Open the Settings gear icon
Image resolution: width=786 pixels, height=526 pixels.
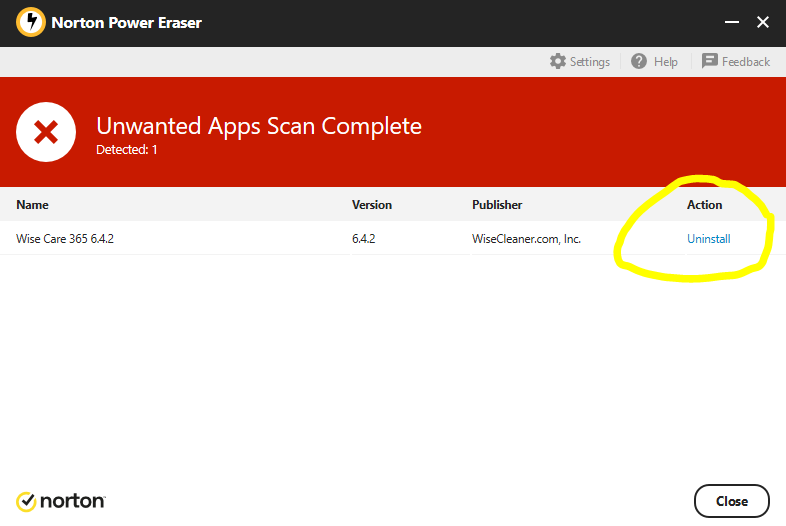(x=557, y=61)
